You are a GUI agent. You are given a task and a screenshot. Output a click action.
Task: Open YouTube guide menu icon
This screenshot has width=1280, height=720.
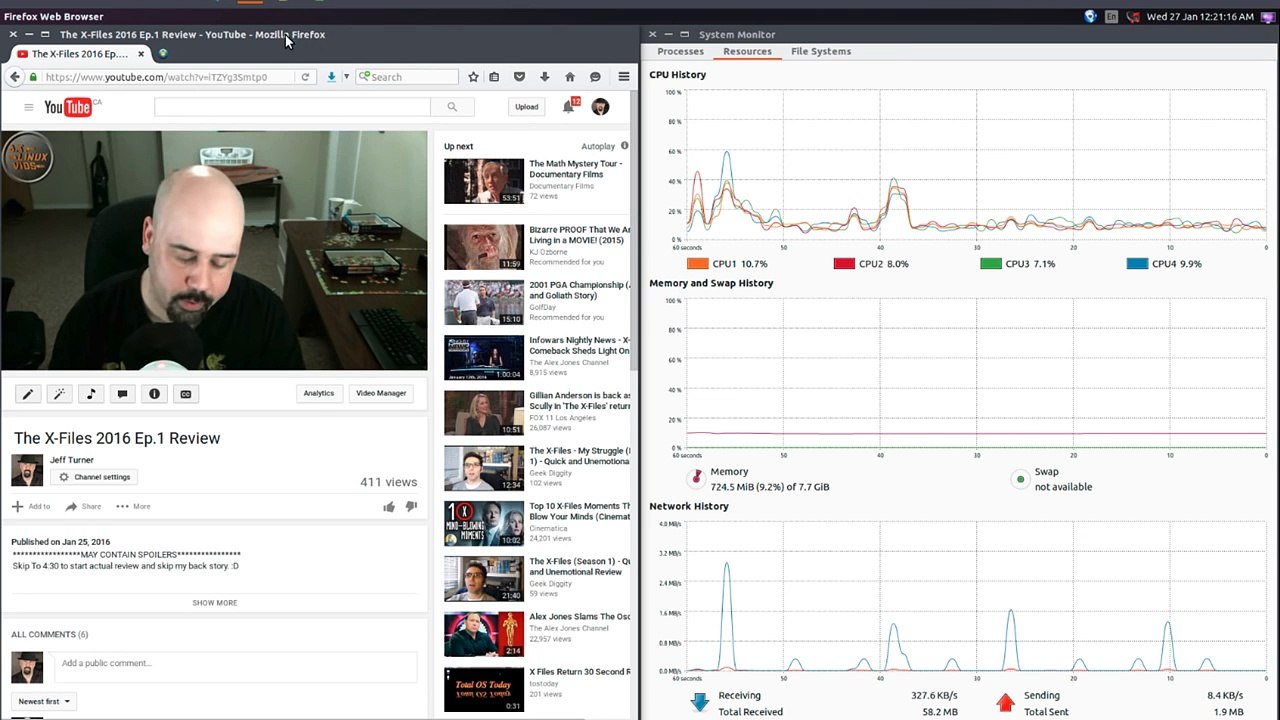coord(29,107)
